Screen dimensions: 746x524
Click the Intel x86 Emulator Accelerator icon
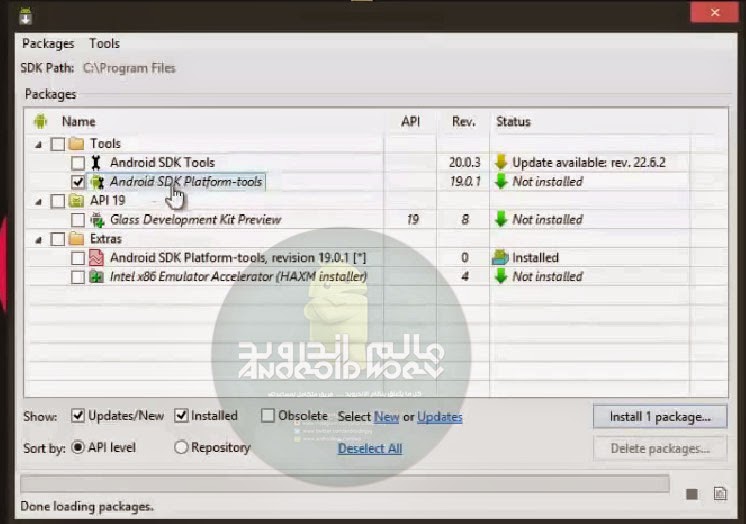[97, 277]
